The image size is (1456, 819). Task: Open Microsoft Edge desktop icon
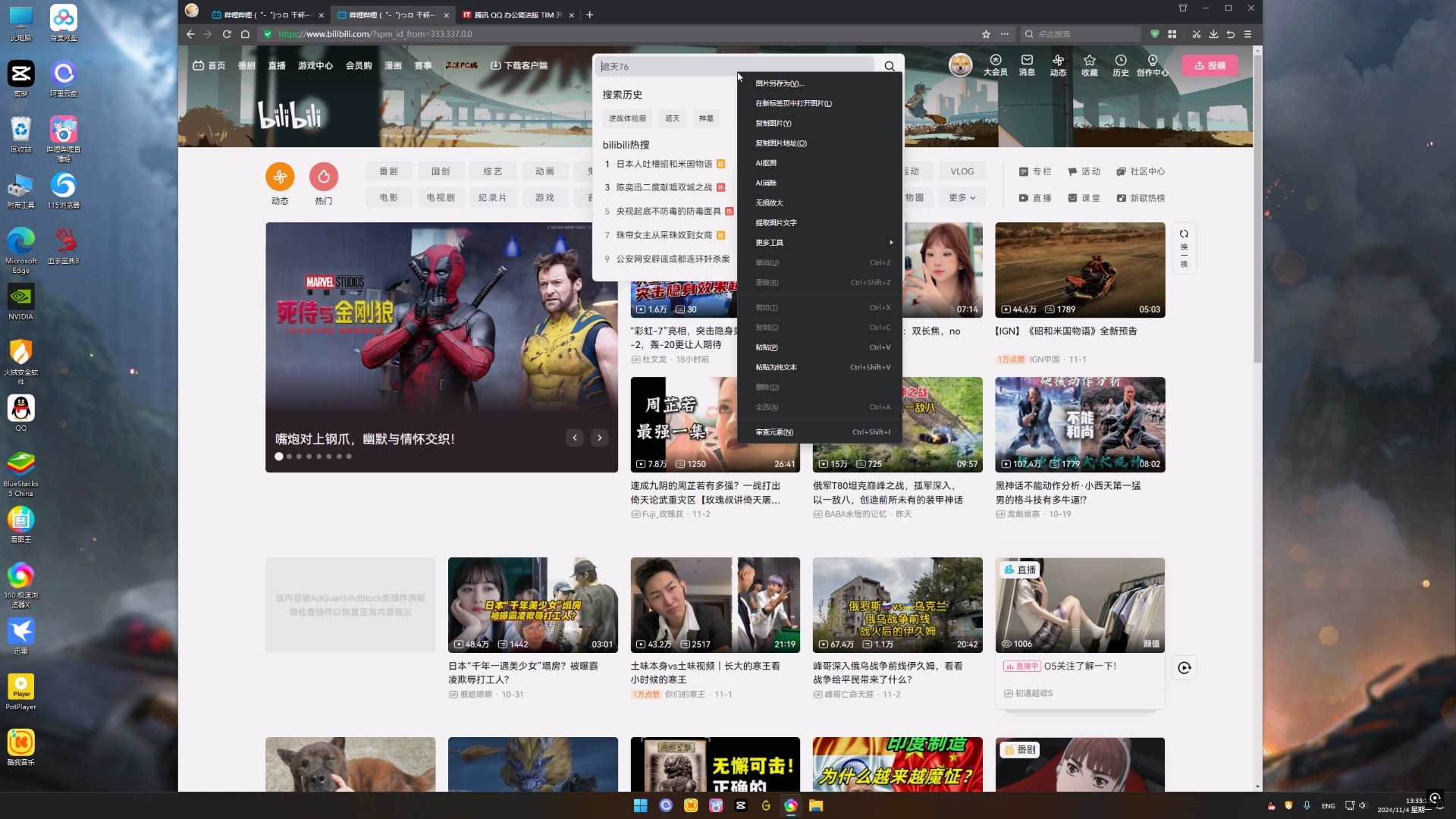pos(21,249)
